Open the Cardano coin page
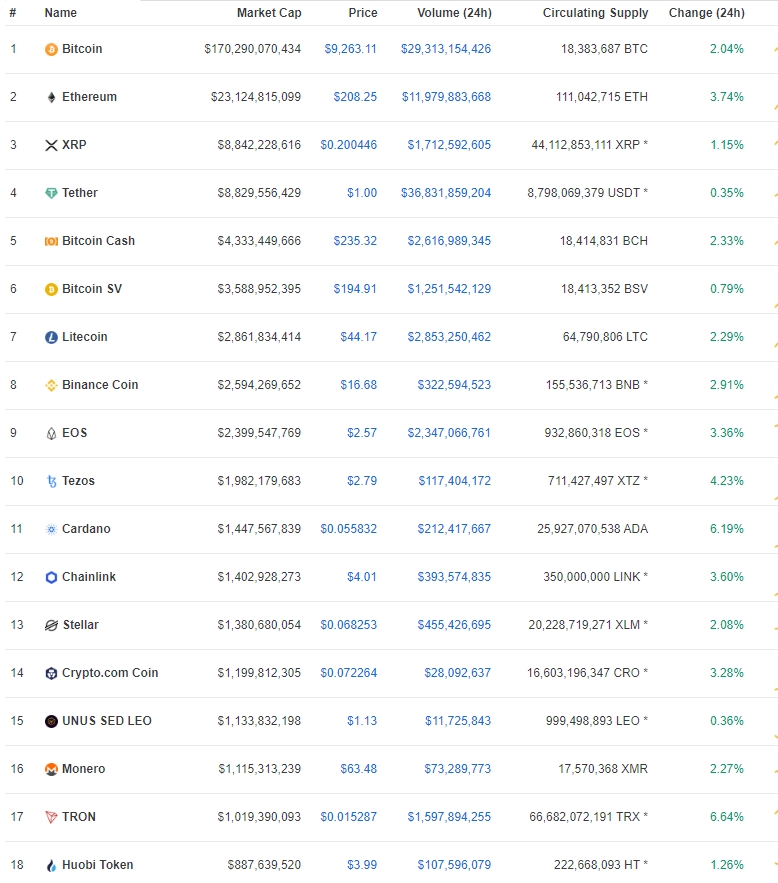Viewport: 778px width, 883px height. coord(86,529)
